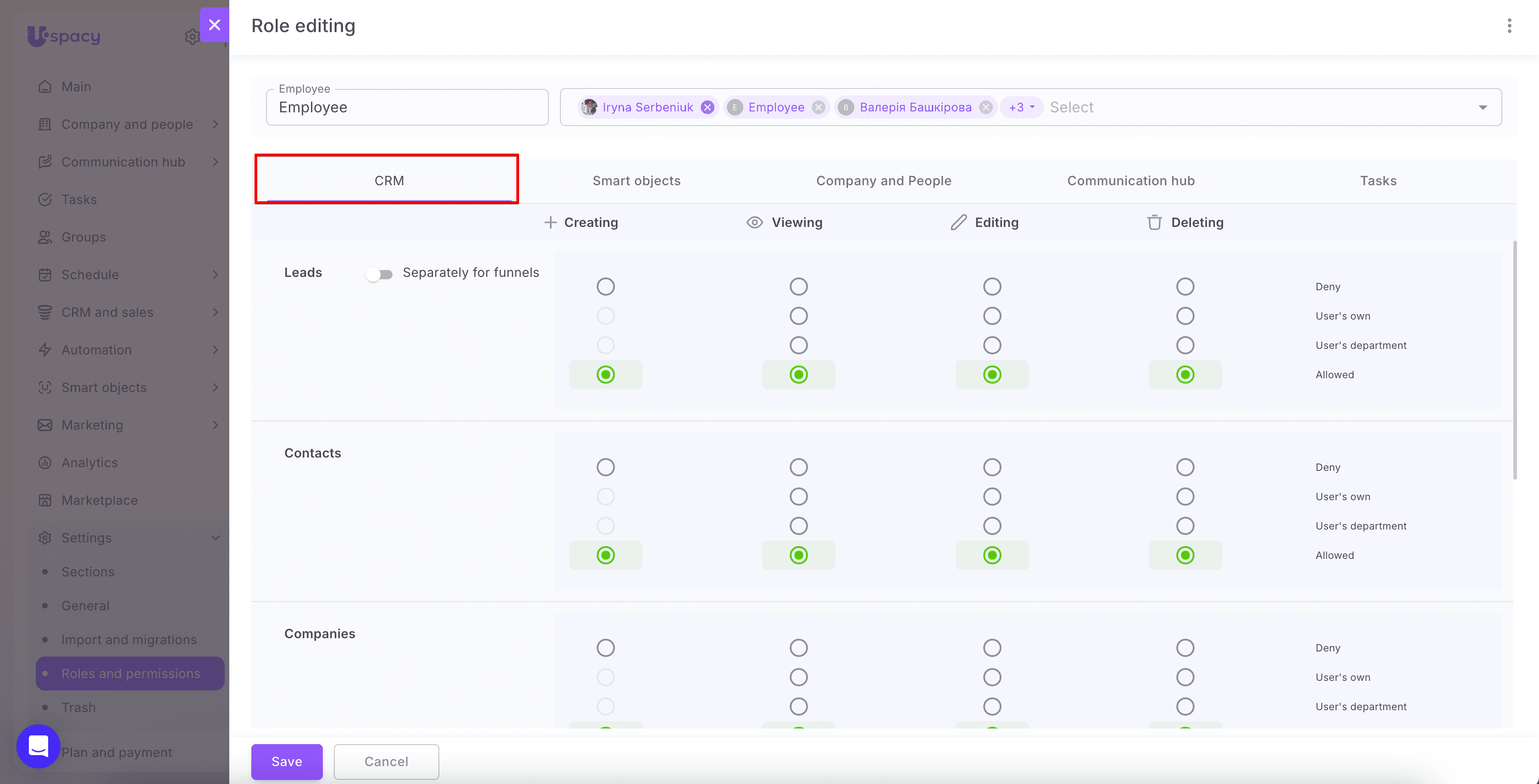
Task: Click the Tasks sidebar check icon
Action: click(x=45, y=199)
